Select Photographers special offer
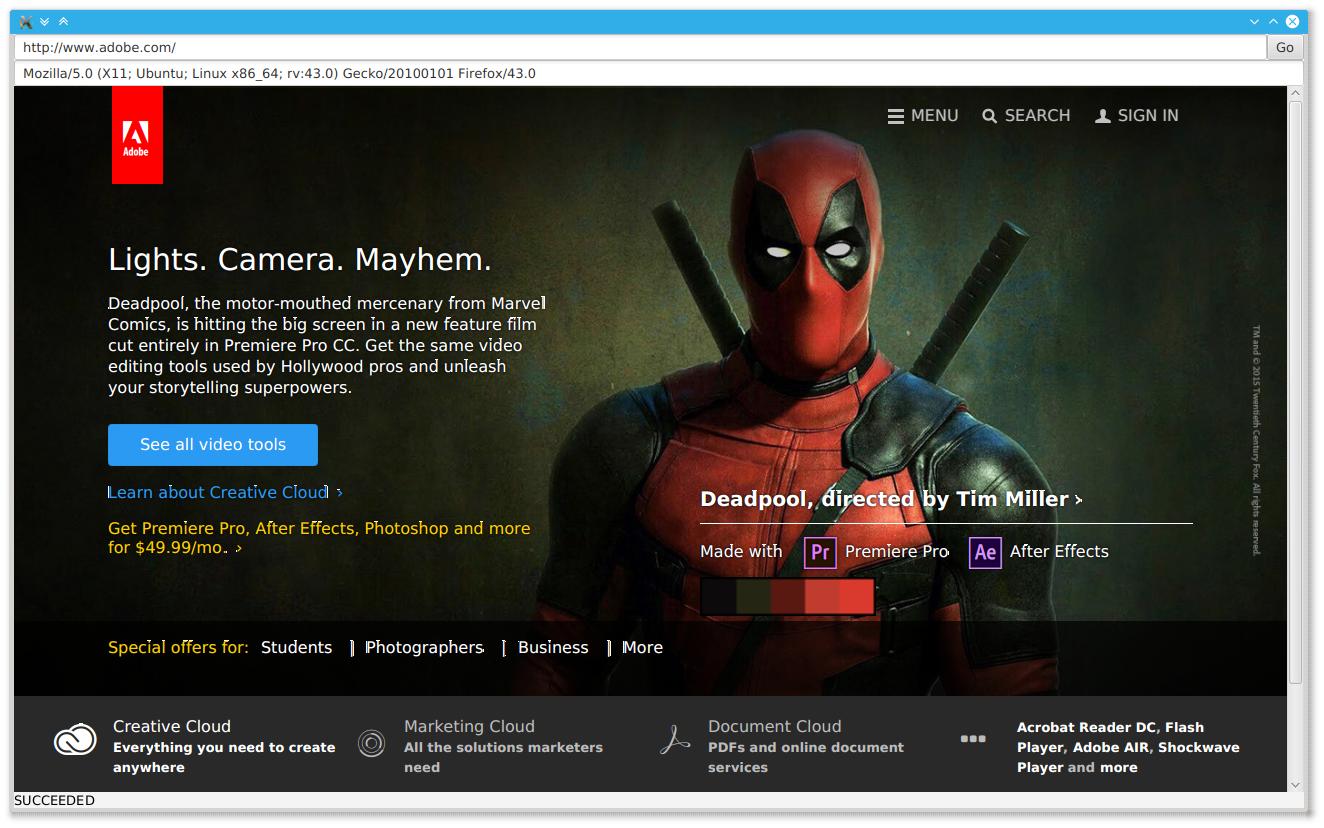This screenshot has width=1324, height=828. [x=424, y=647]
